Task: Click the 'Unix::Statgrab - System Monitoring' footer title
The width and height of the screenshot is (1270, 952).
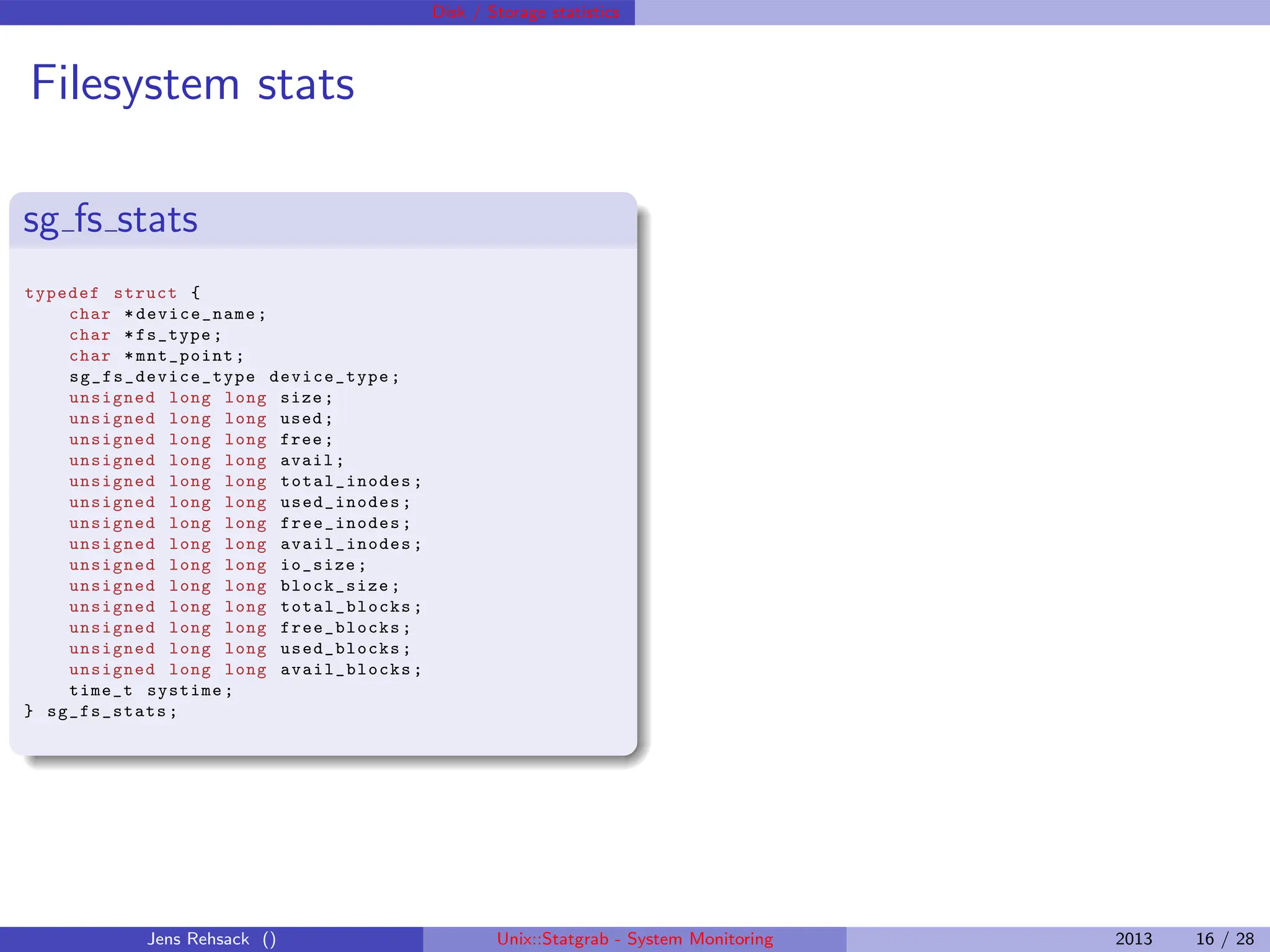Action: pyautogui.click(x=635, y=939)
